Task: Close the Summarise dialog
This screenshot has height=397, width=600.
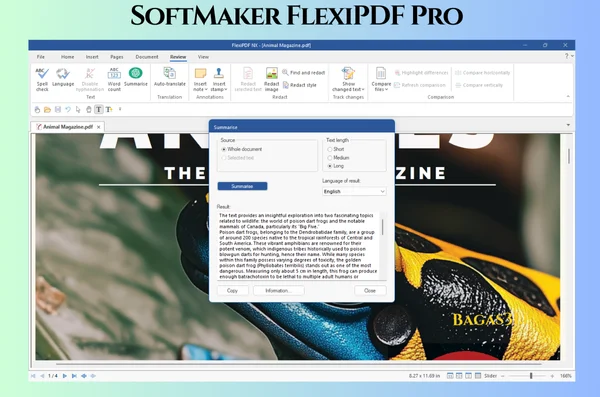Action: coord(370,291)
